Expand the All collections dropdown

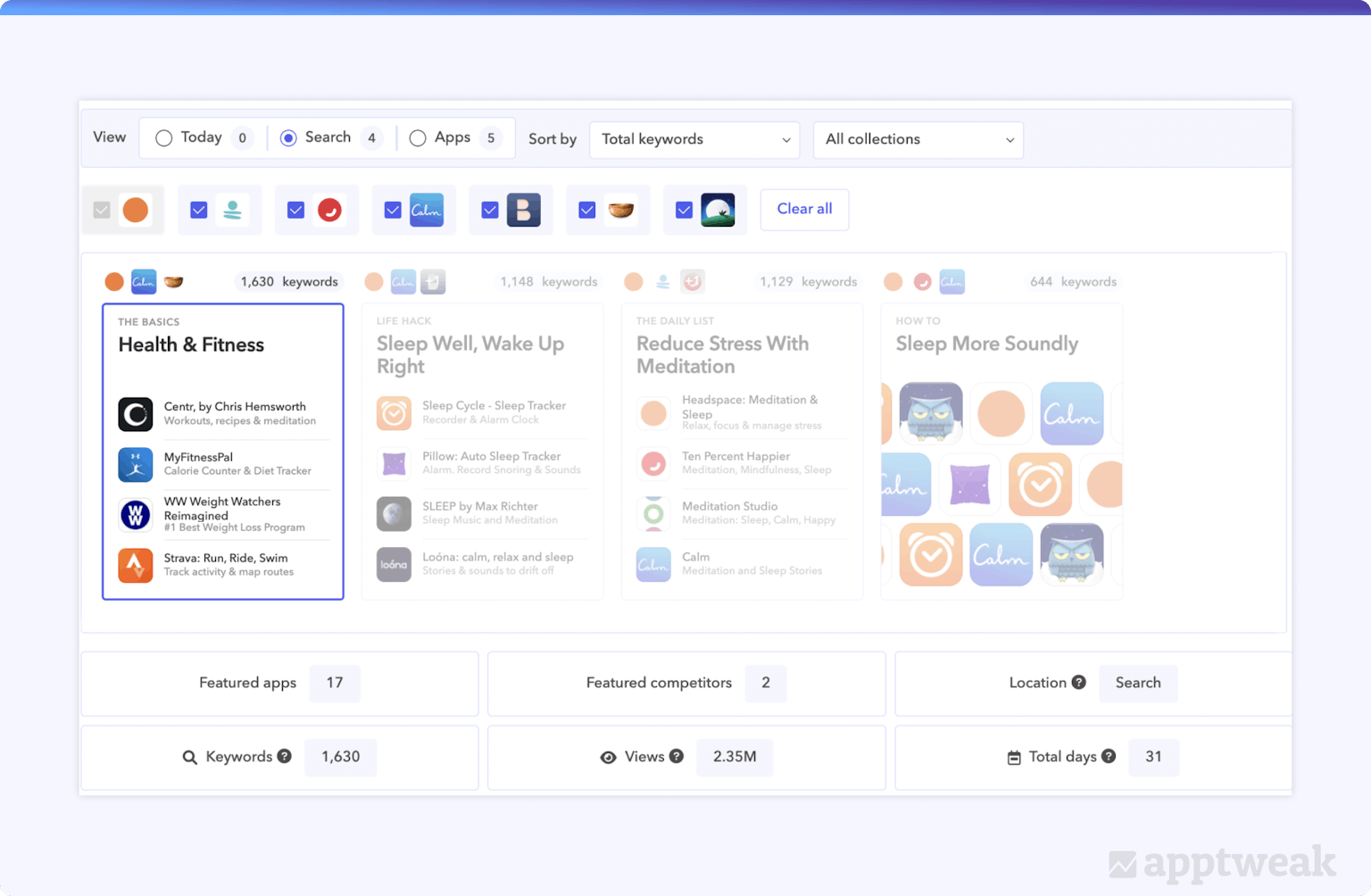tap(918, 140)
